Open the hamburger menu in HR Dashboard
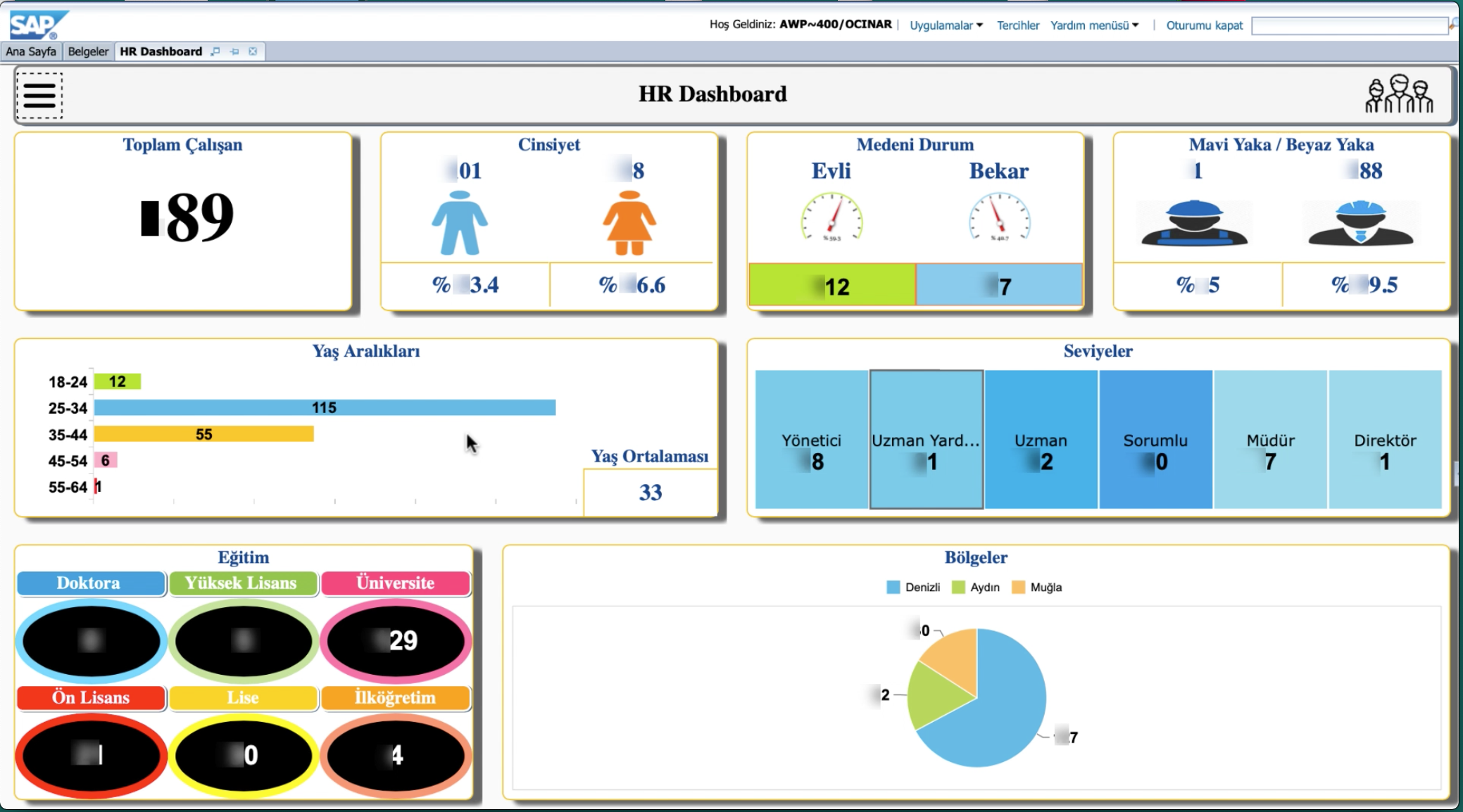Image resolution: width=1463 pixels, height=812 pixels. pos(39,95)
